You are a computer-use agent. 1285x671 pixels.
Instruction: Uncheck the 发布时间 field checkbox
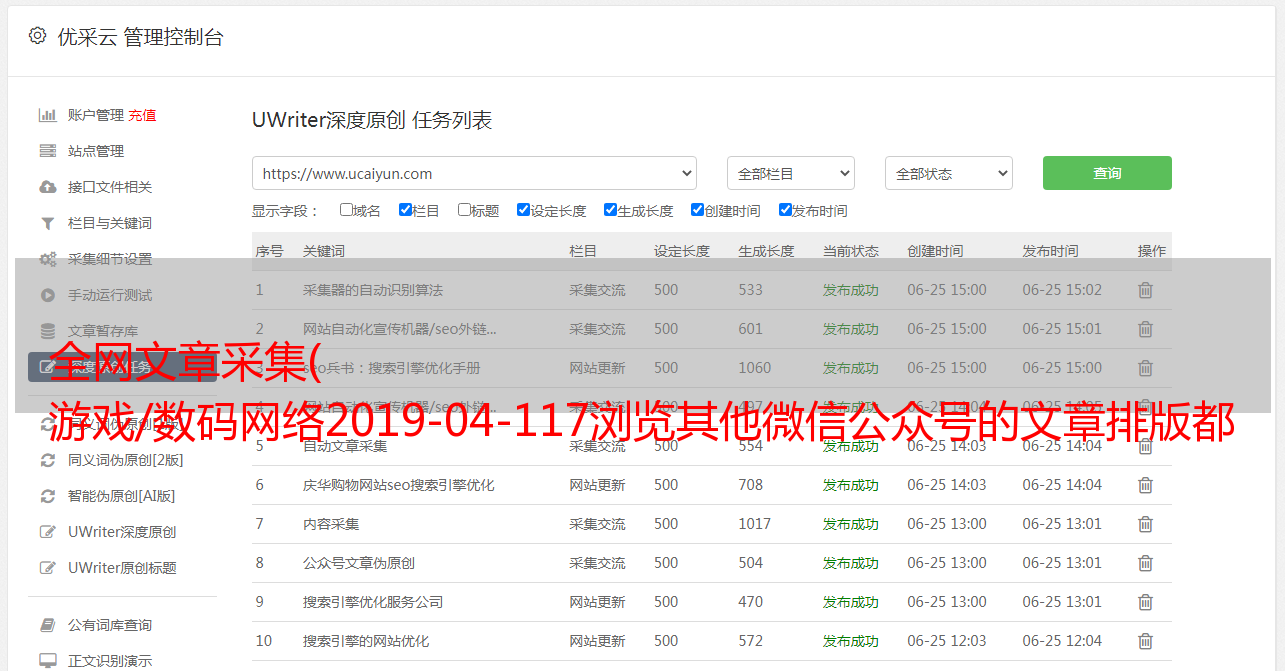(784, 210)
